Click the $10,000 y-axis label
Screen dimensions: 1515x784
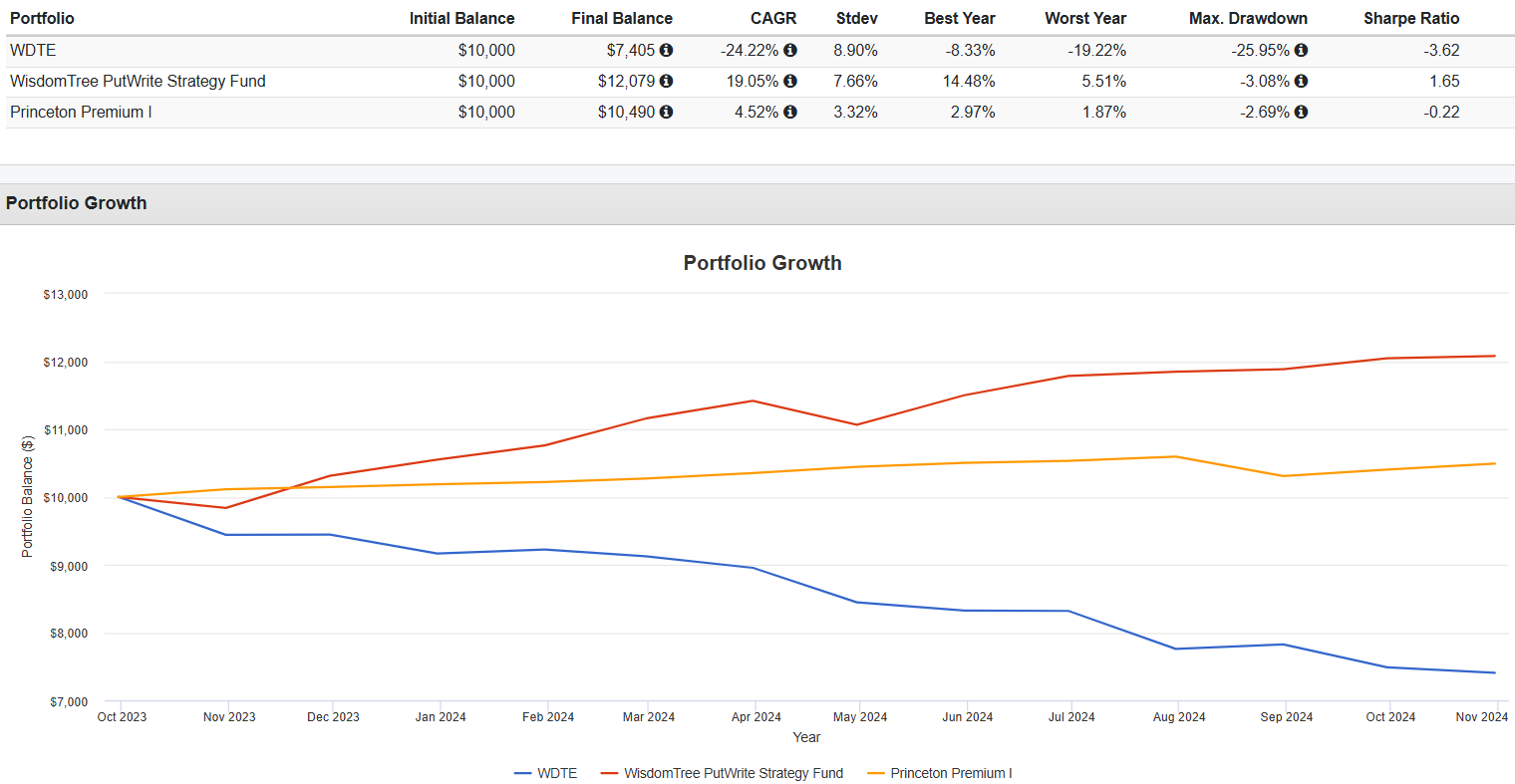pyautogui.click(x=66, y=498)
